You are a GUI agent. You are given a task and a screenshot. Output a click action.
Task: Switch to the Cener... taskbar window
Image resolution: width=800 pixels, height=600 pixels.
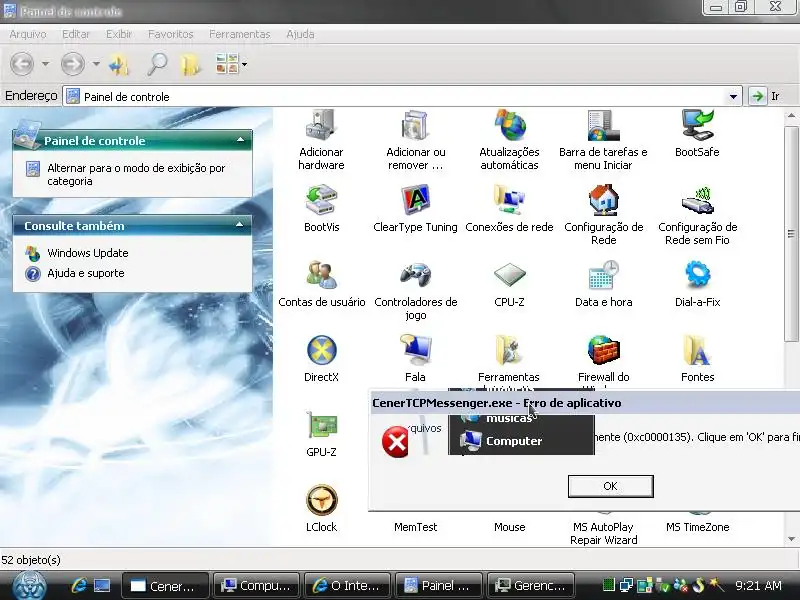click(165, 586)
